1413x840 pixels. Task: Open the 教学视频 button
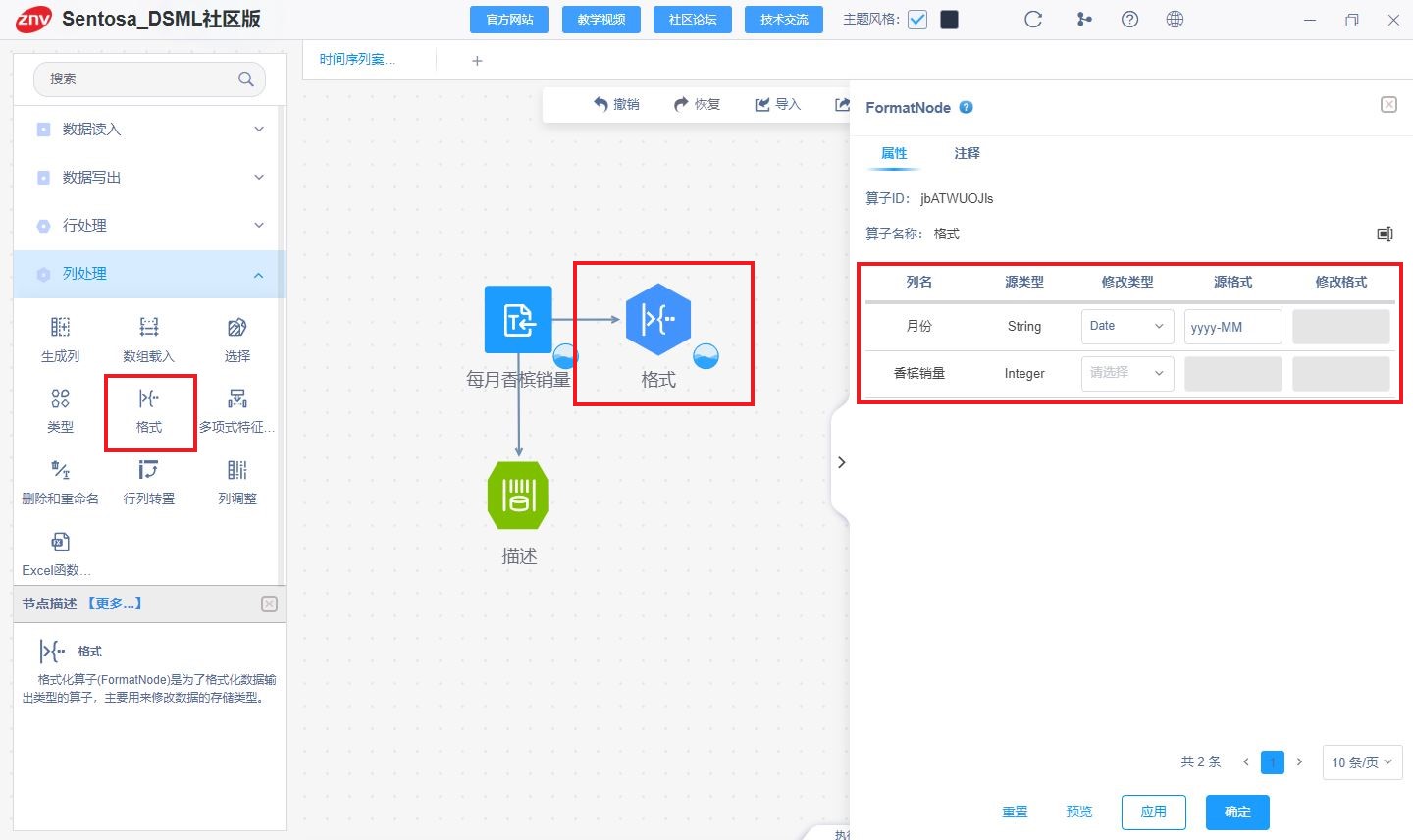(602, 20)
